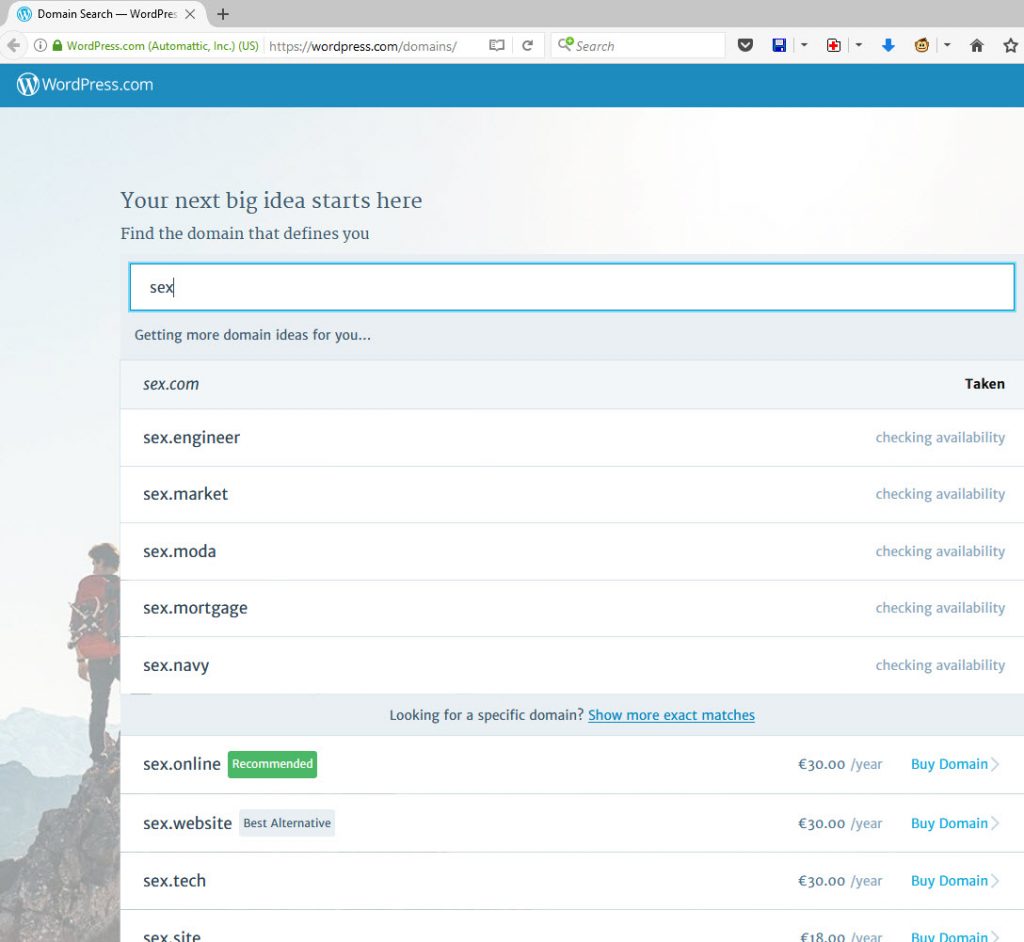The image size is (1024, 942).
Task: Click the Show more exact matches link
Action: pos(671,715)
